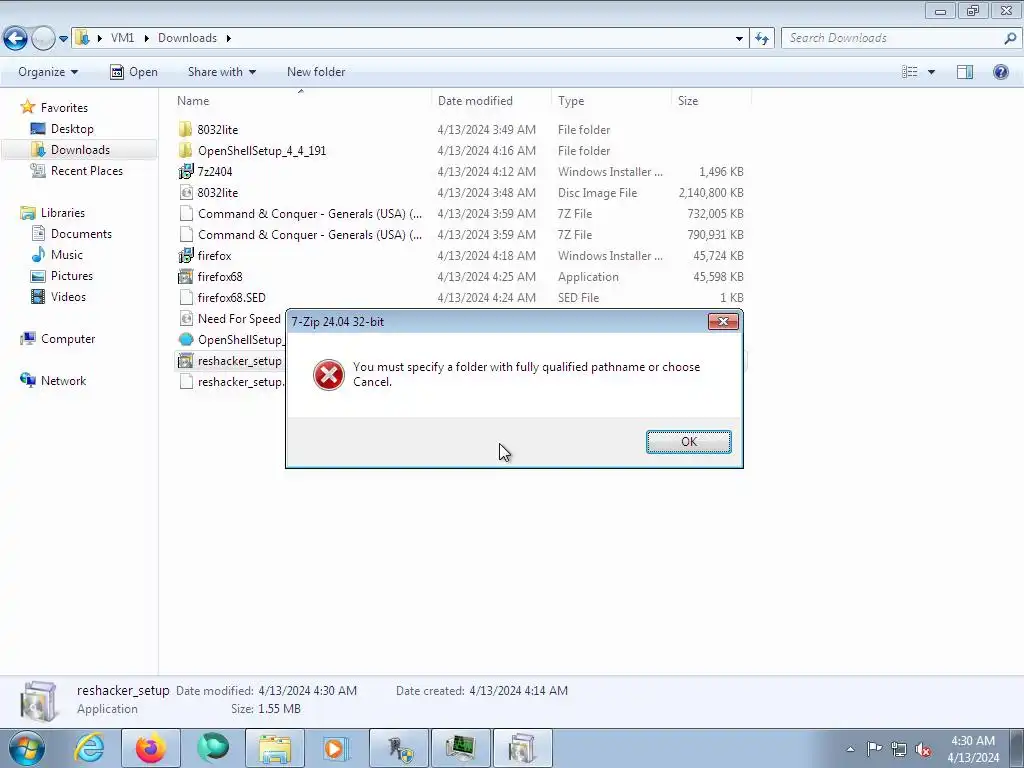This screenshot has width=1024, height=768.
Task: Open the Windows Start button
Action: (27, 748)
